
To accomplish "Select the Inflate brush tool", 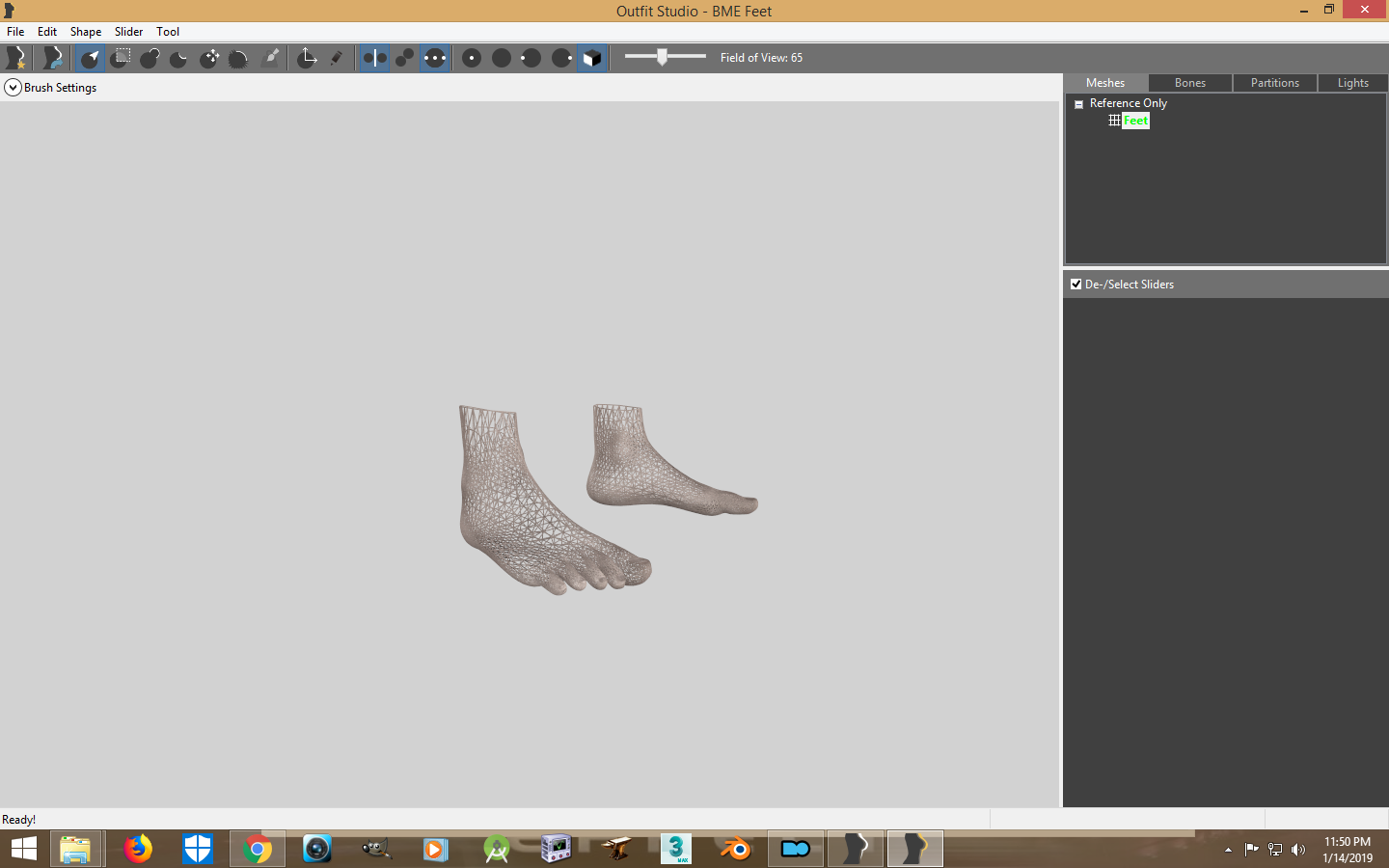I will coord(150,58).
